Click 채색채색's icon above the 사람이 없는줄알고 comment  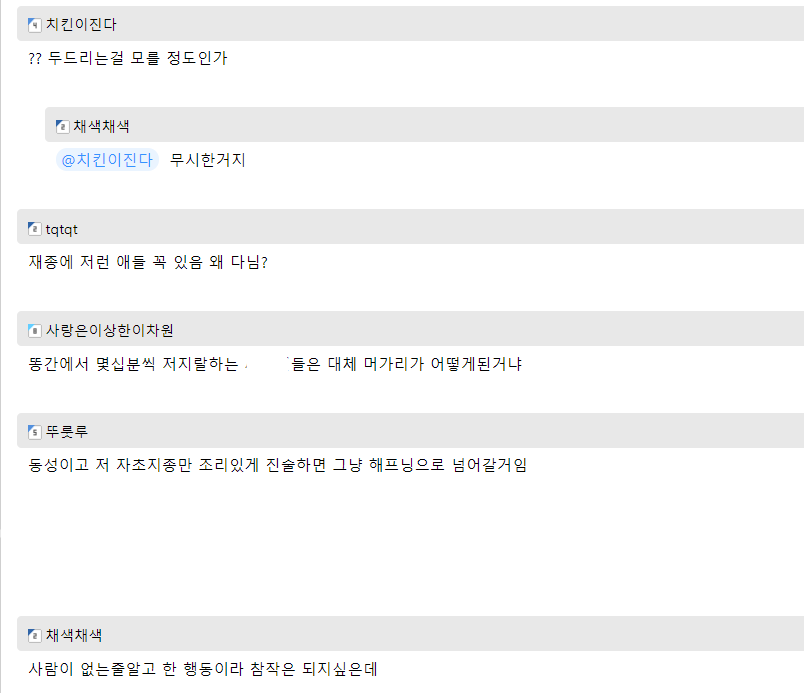[x=34, y=635]
